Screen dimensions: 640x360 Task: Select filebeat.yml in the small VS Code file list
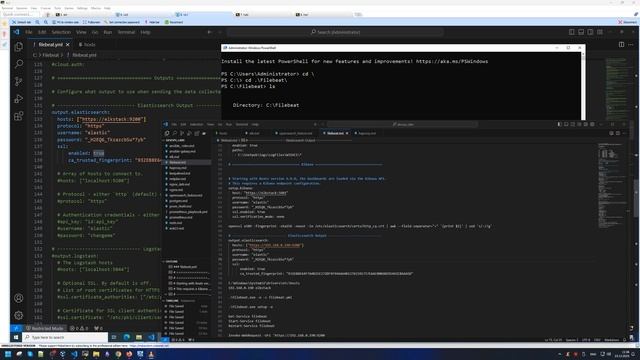187,162
